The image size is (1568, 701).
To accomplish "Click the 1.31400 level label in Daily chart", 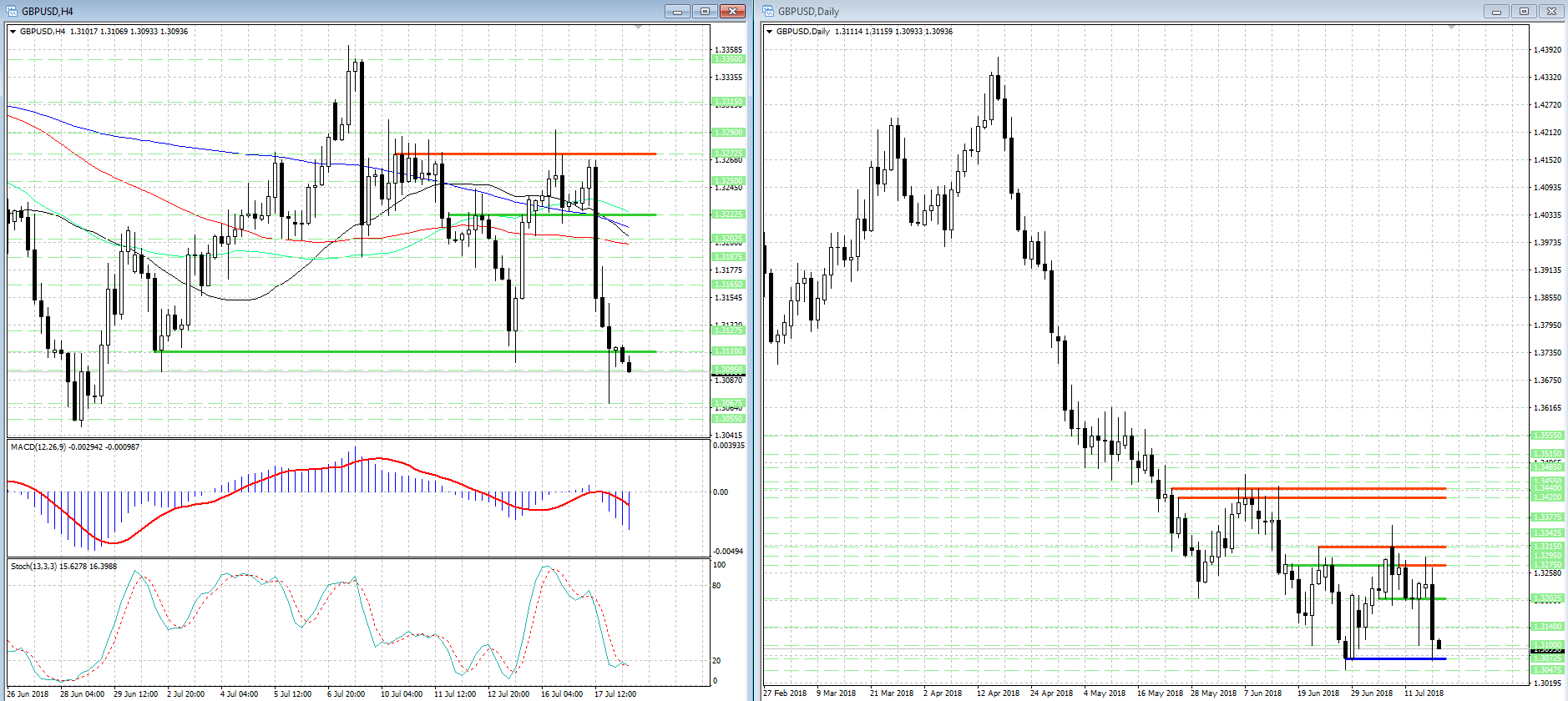I will (1547, 627).
